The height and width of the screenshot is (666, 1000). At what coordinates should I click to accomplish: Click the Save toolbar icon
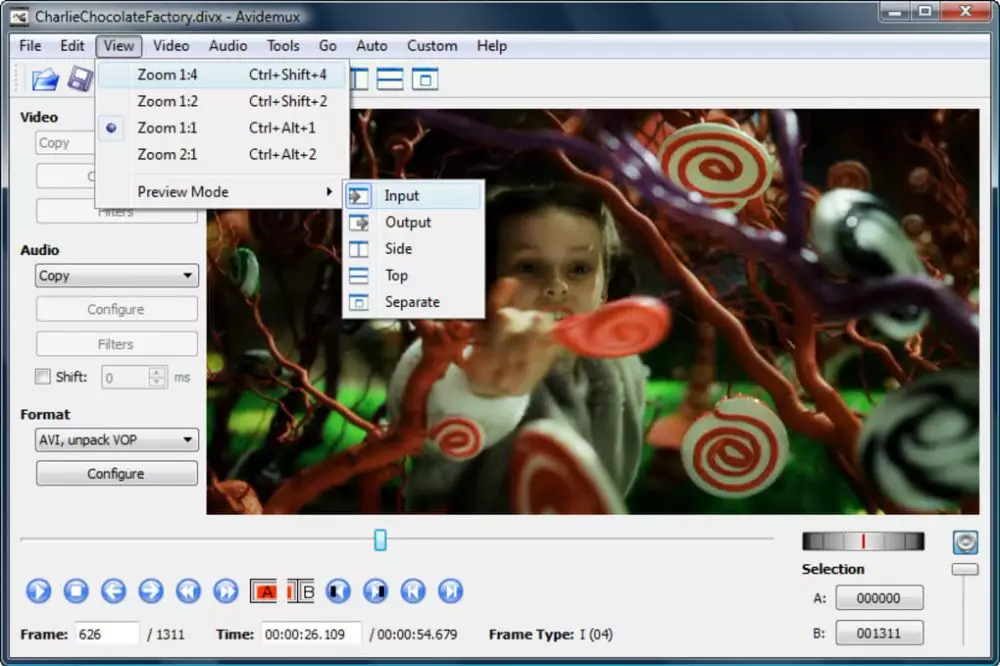80,79
